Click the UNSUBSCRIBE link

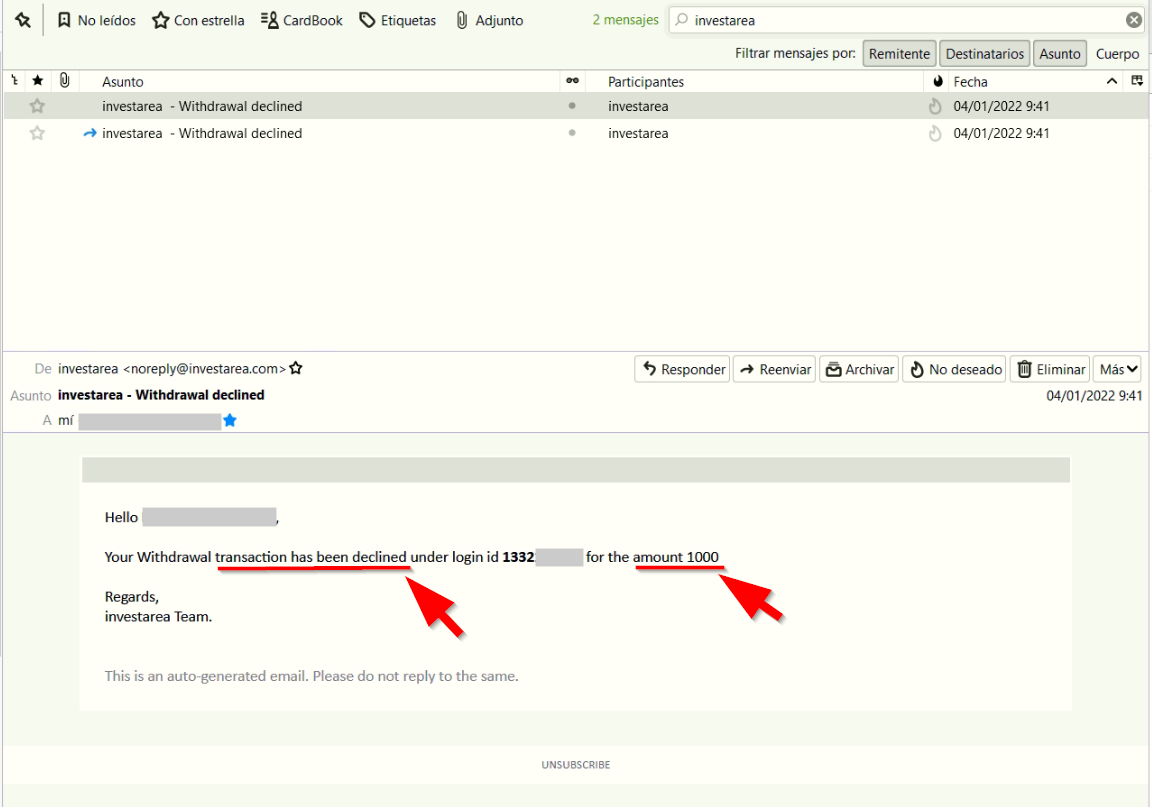click(576, 764)
